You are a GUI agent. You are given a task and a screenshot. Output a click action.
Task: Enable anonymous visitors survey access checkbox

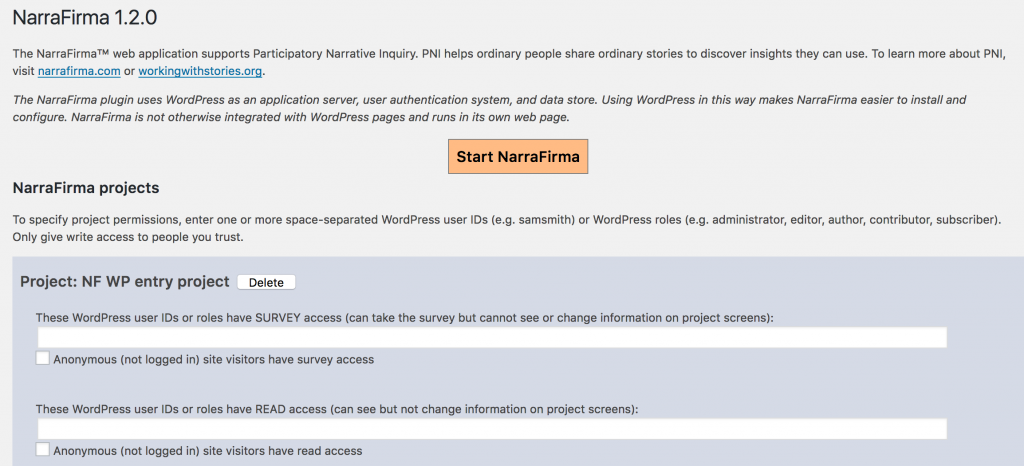point(43,358)
